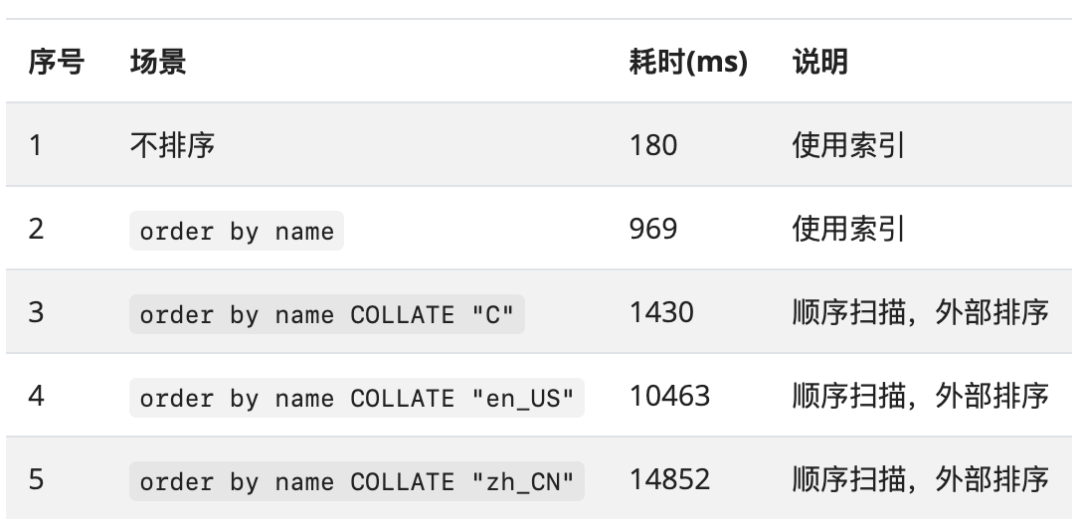This screenshot has width=1080, height=525.
Task: Click the 耗时(ms) column header
Action: coord(688,62)
